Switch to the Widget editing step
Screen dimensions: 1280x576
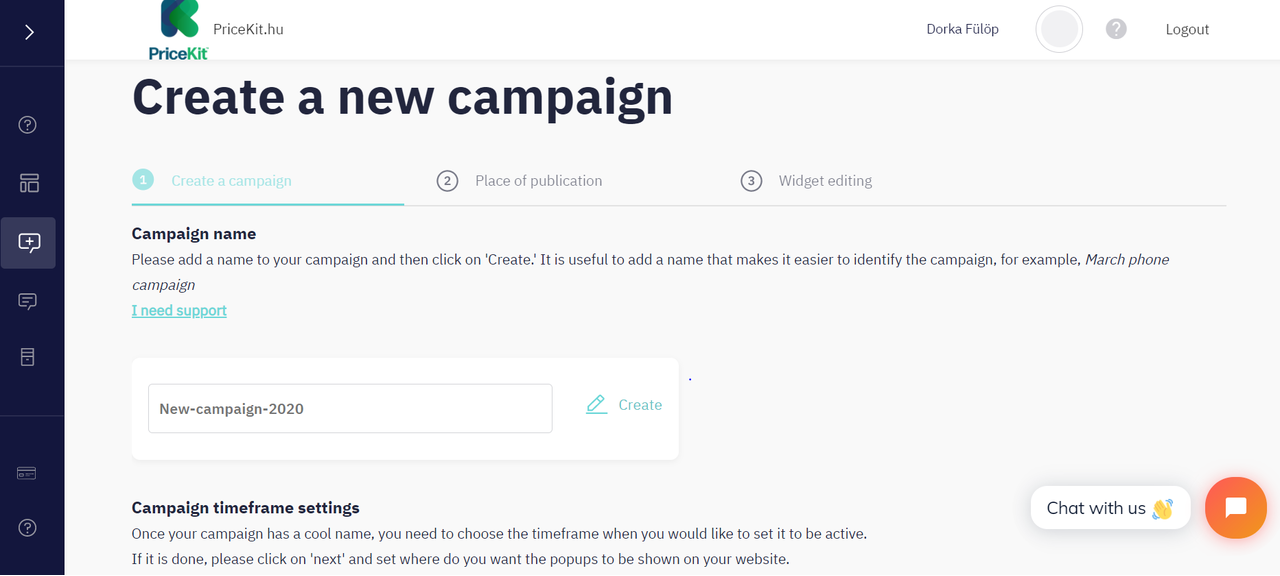824,181
